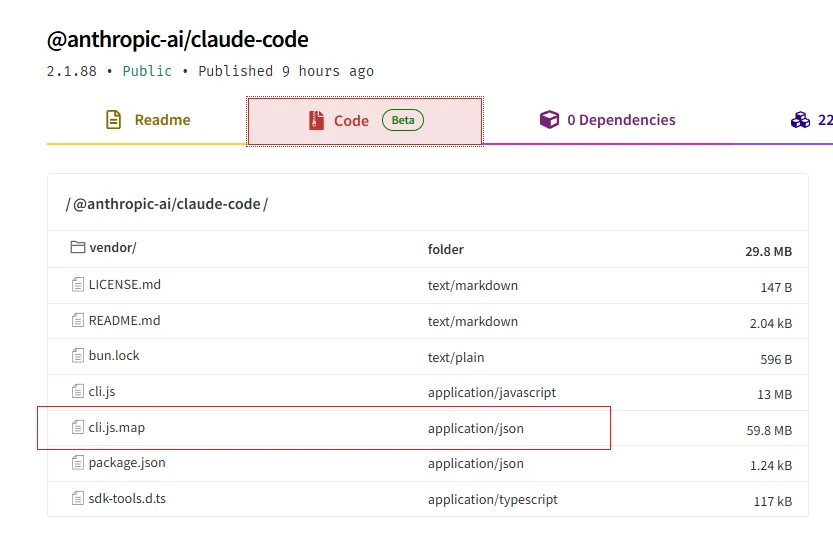The image size is (833, 550).
Task: Click the cli.js.map file icon
Action: (78, 428)
